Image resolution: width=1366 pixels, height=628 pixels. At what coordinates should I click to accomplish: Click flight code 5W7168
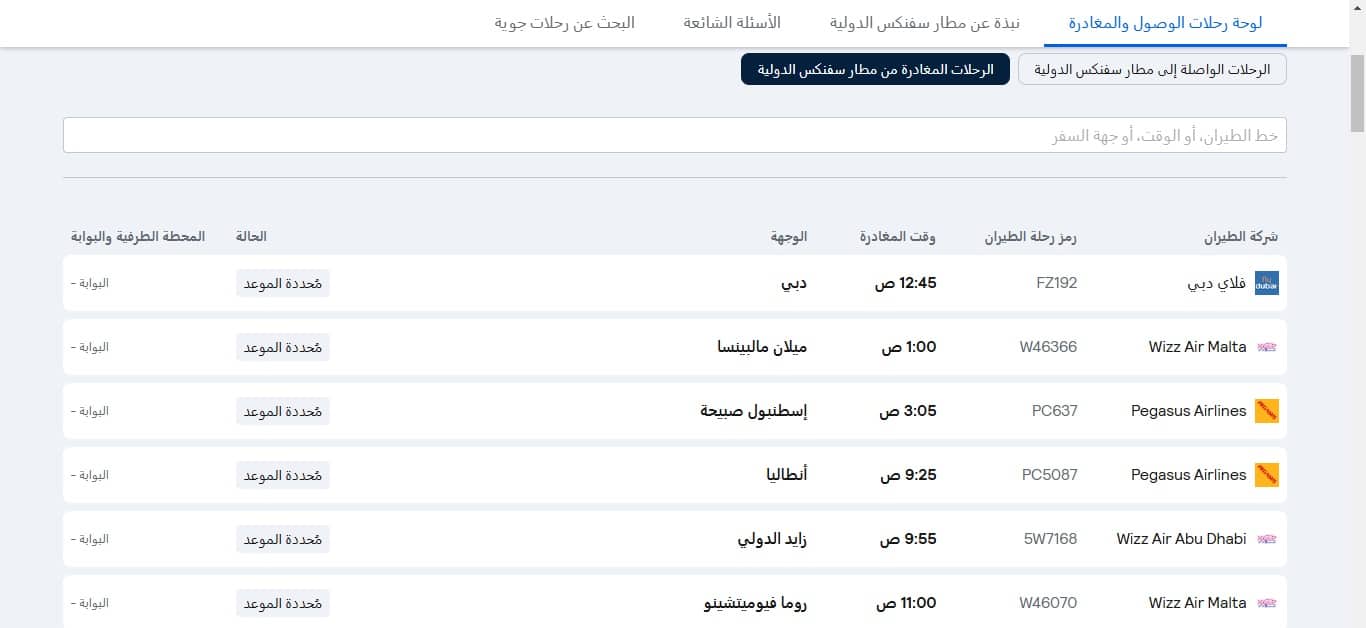click(x=1051, y=539)
